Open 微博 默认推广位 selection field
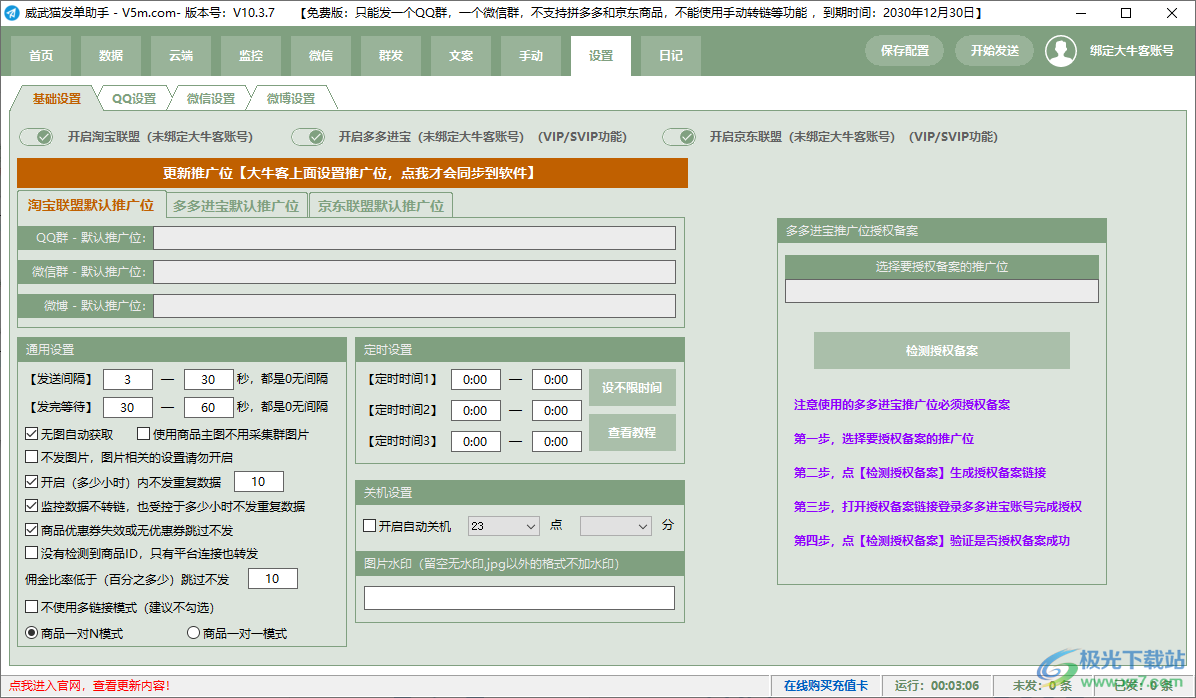This screenshot has width=1196, height=698. 414,306
